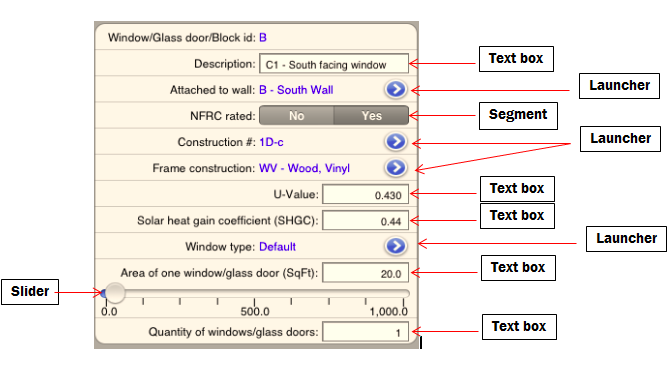Viewport: 671px width, 373px height.
Task: Click the Area of one window field
Action: coord(365,273)
